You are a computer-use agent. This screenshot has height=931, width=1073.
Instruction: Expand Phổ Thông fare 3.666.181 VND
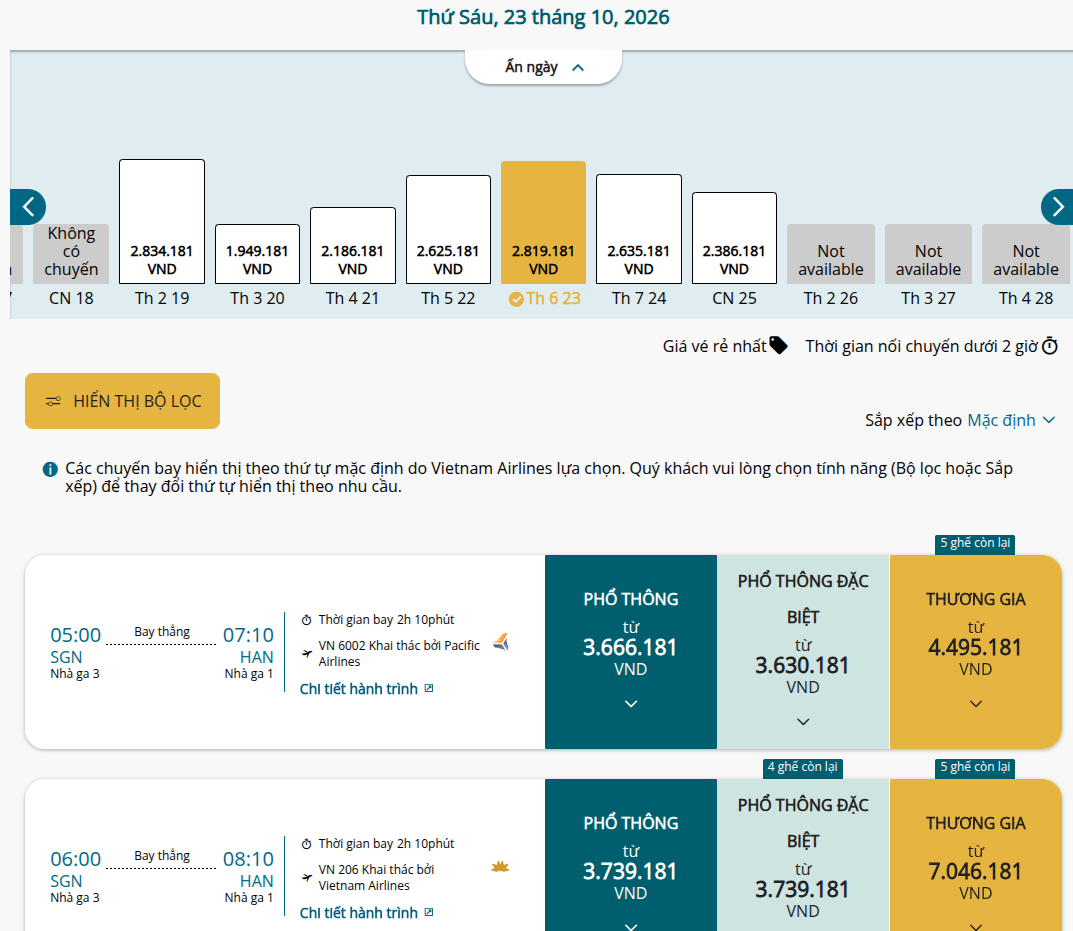[631, 652]
